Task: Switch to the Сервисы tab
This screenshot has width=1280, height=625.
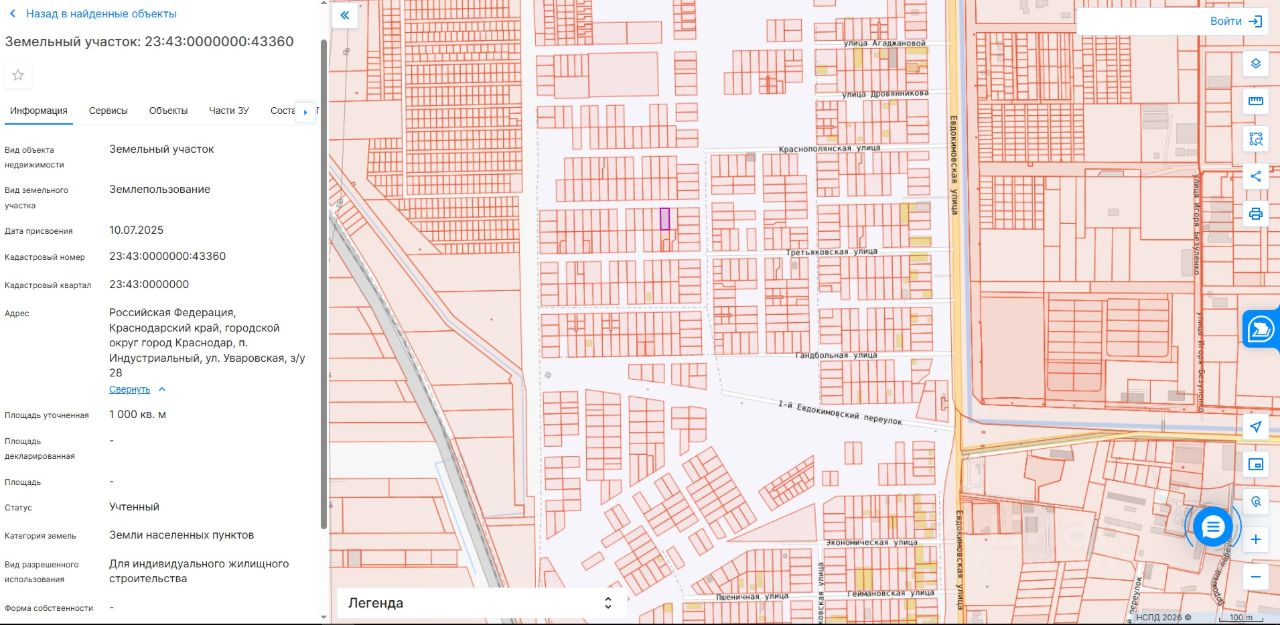Action: tap(108, 111)
